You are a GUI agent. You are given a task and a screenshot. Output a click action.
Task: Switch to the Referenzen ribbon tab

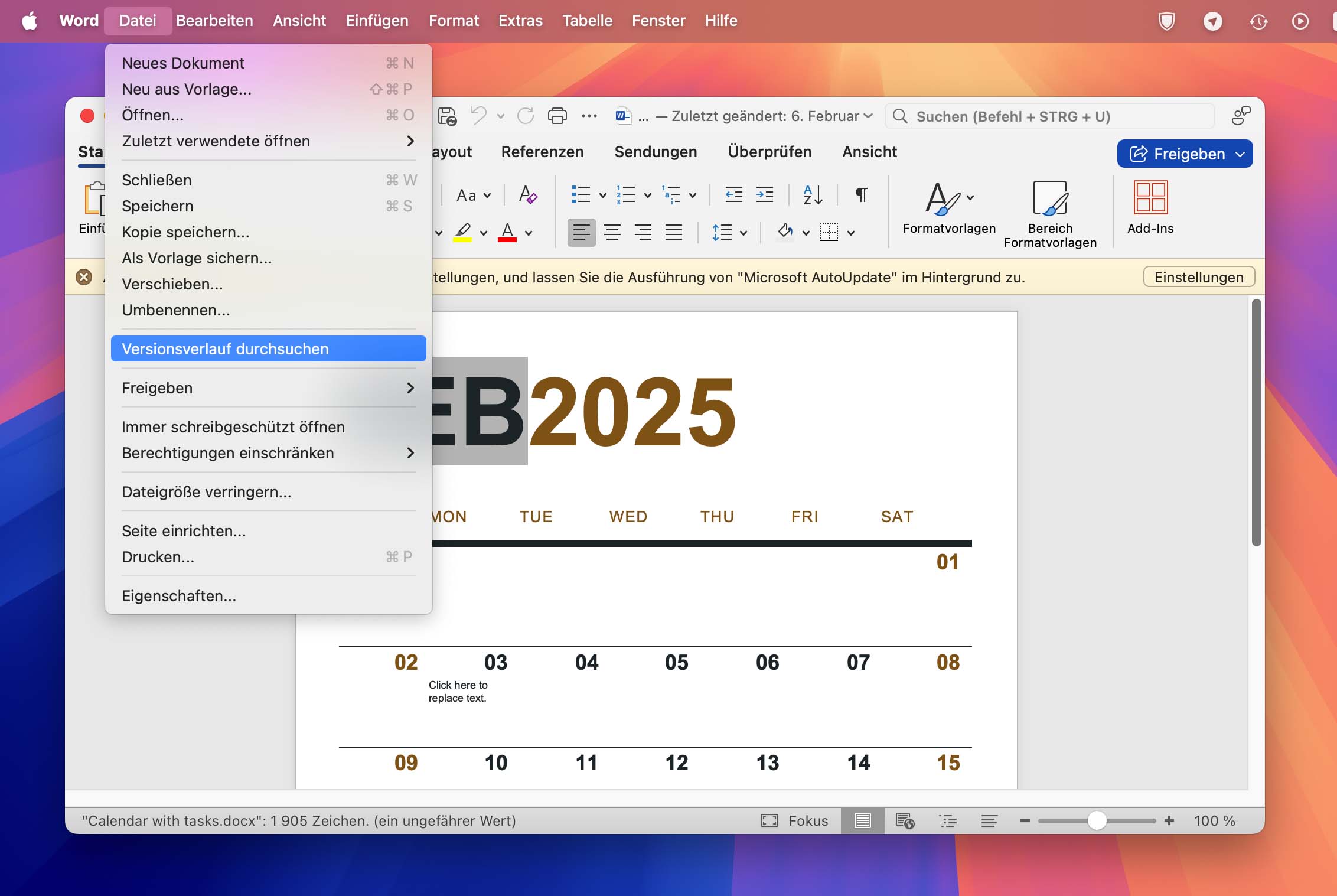click(x=542, y=152)
